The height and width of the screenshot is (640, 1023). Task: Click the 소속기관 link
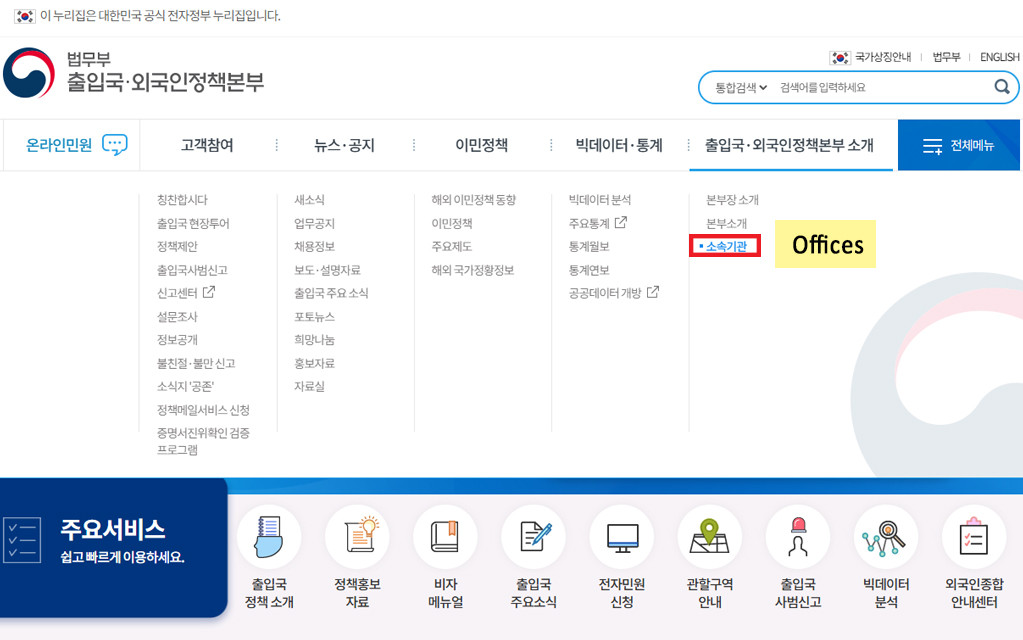(x=726, y=246)
